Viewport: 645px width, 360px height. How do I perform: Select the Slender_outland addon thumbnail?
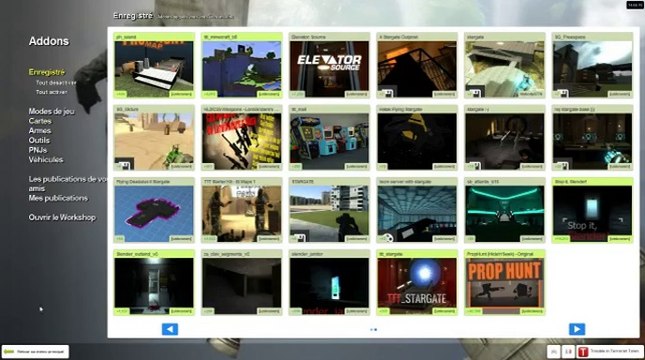pos(154,286)
